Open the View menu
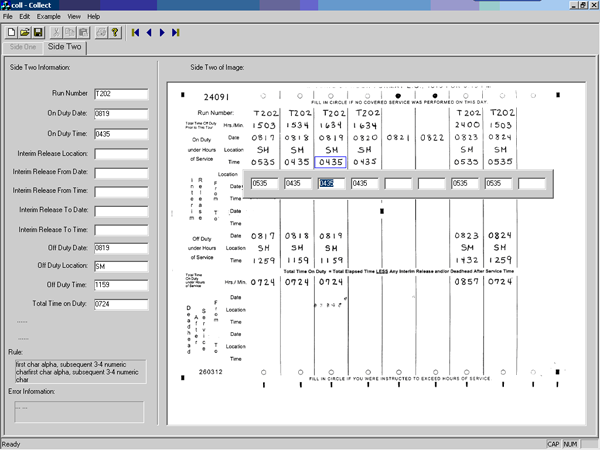 click(x=74, y=16)
